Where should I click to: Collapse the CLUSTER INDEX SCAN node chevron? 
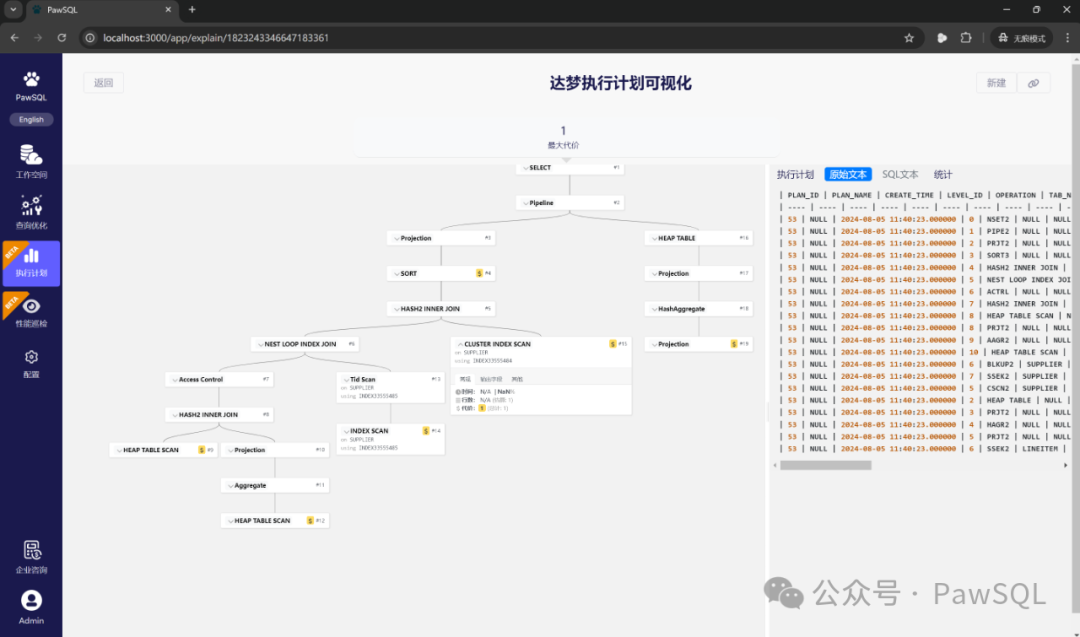tap(460, 344)
